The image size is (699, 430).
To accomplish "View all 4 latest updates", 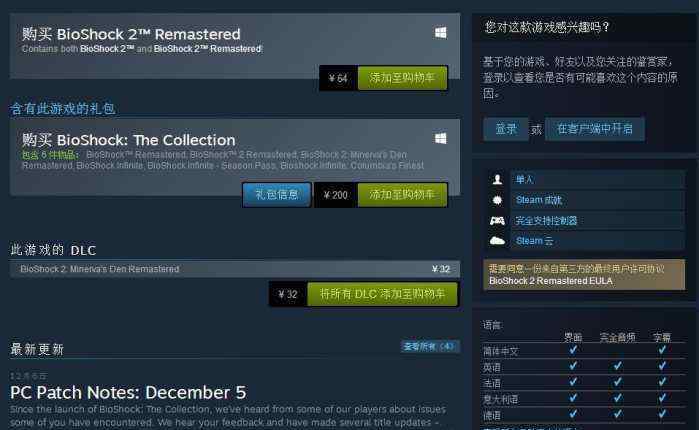I will pos(430,347).
